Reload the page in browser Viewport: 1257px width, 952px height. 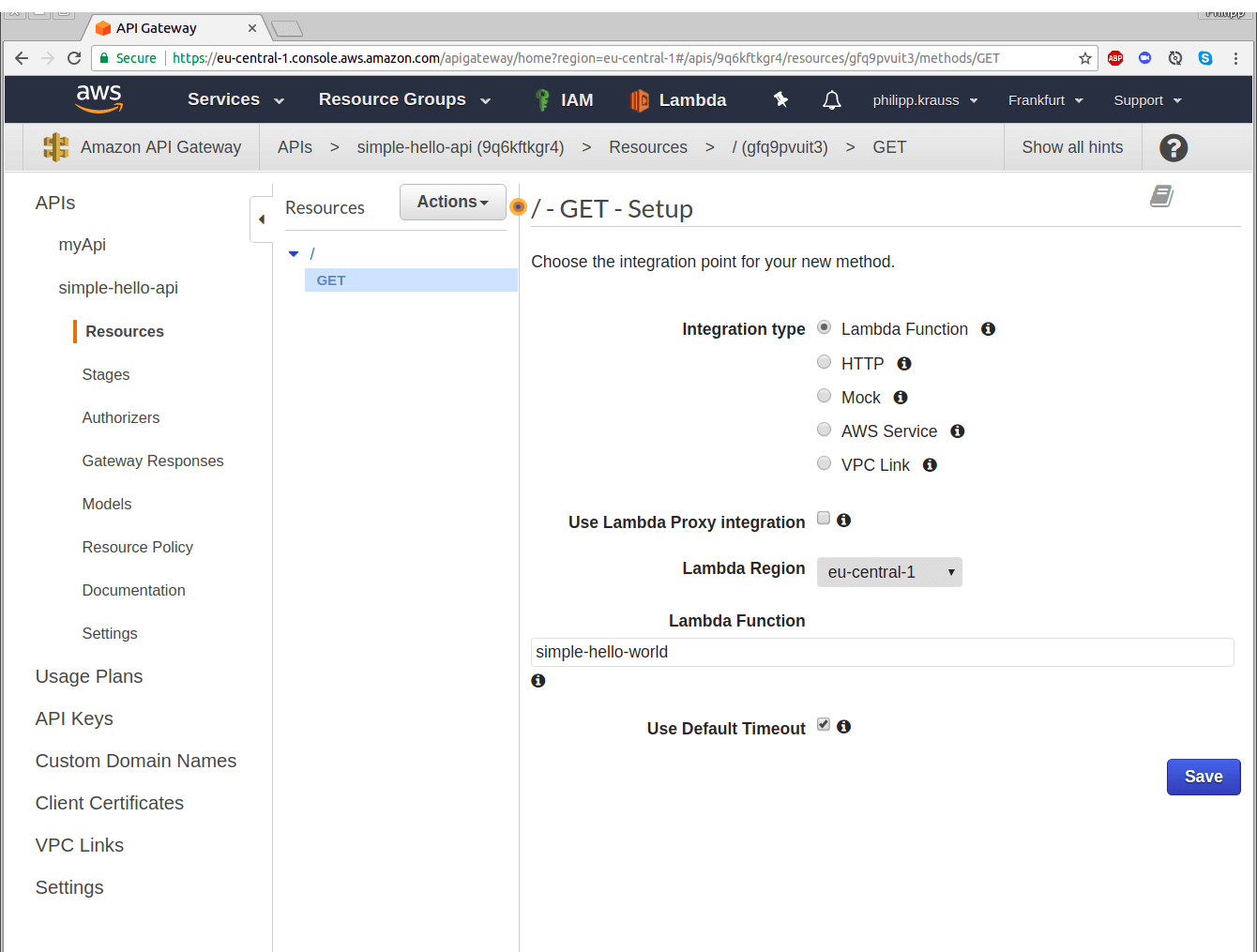(74, 58)
